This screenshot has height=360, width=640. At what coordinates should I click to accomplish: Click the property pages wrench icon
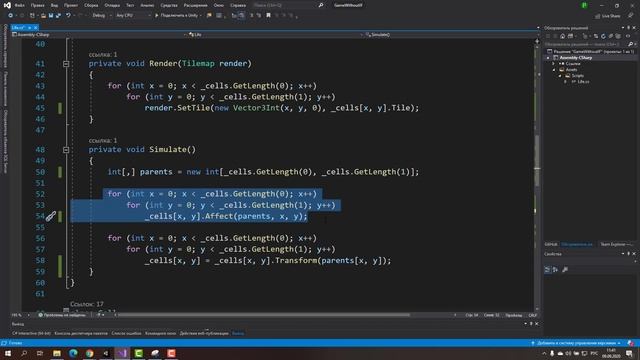click(565, 270)
